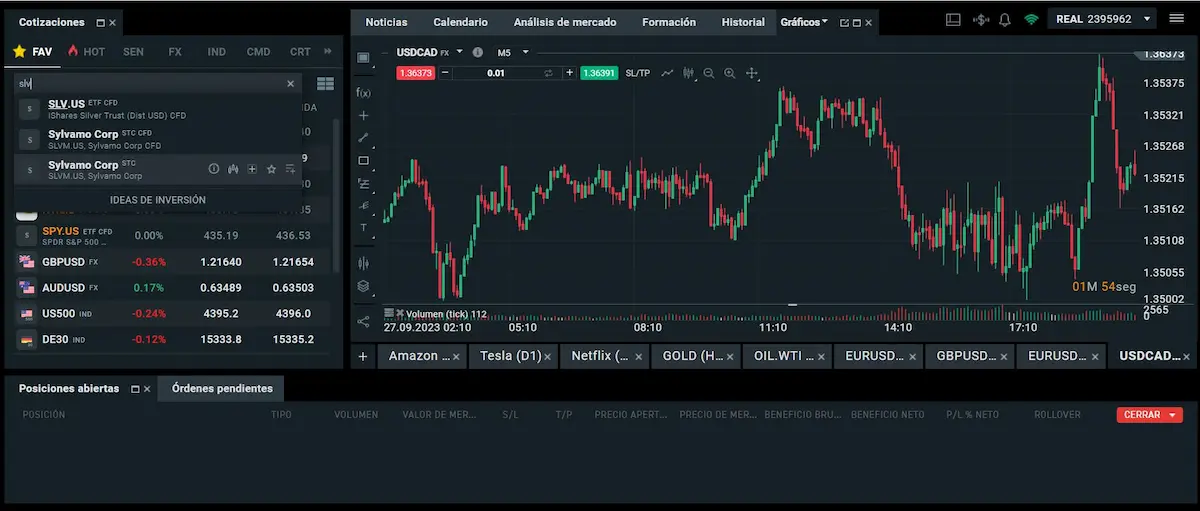This screenshot has height=511, width=1200.
Task: Expand the M5 timeframe dropdown
Action: [525, 52]
